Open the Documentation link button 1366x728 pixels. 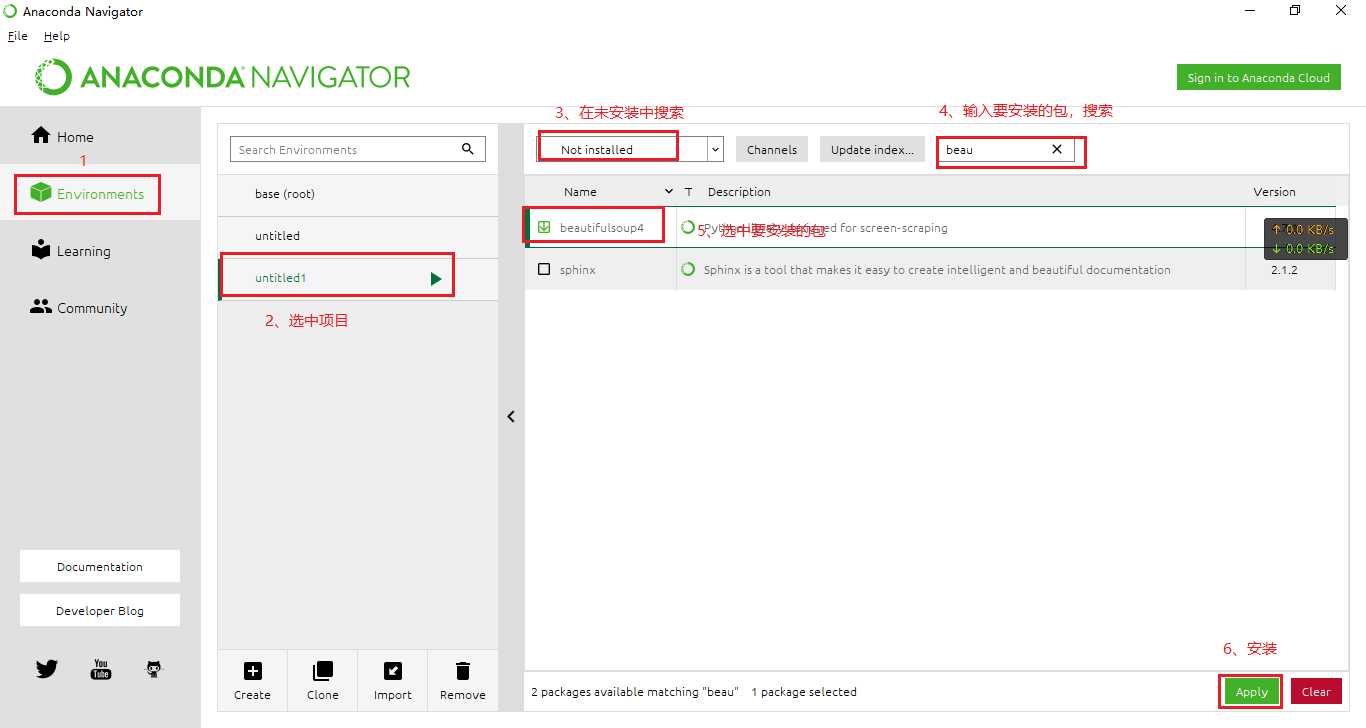(x=100, y=566)
